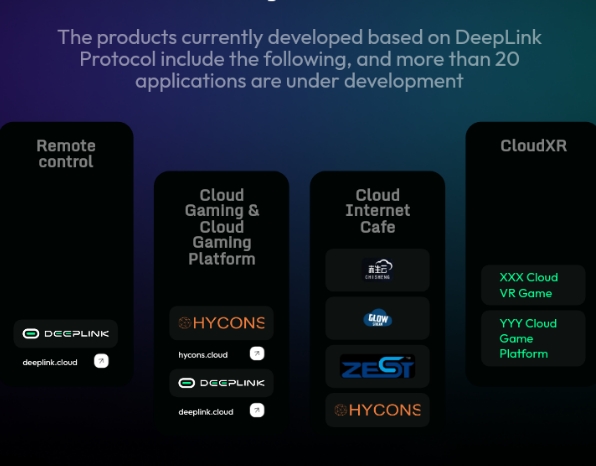Open the arrow icon beside deeplink.cloud in Cloud Gaming
Viewport: 596px width, 466px height.
click(x=257, y=411)
